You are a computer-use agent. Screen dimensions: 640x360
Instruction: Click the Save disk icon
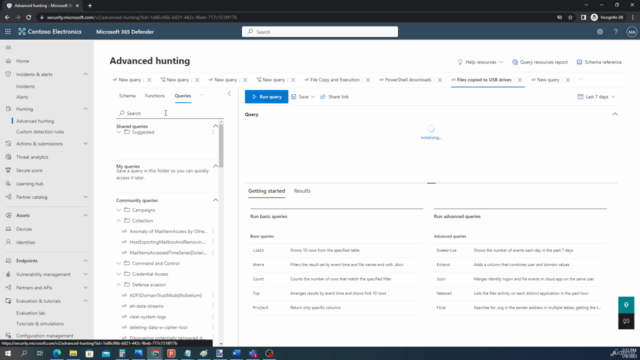[293, 97]
